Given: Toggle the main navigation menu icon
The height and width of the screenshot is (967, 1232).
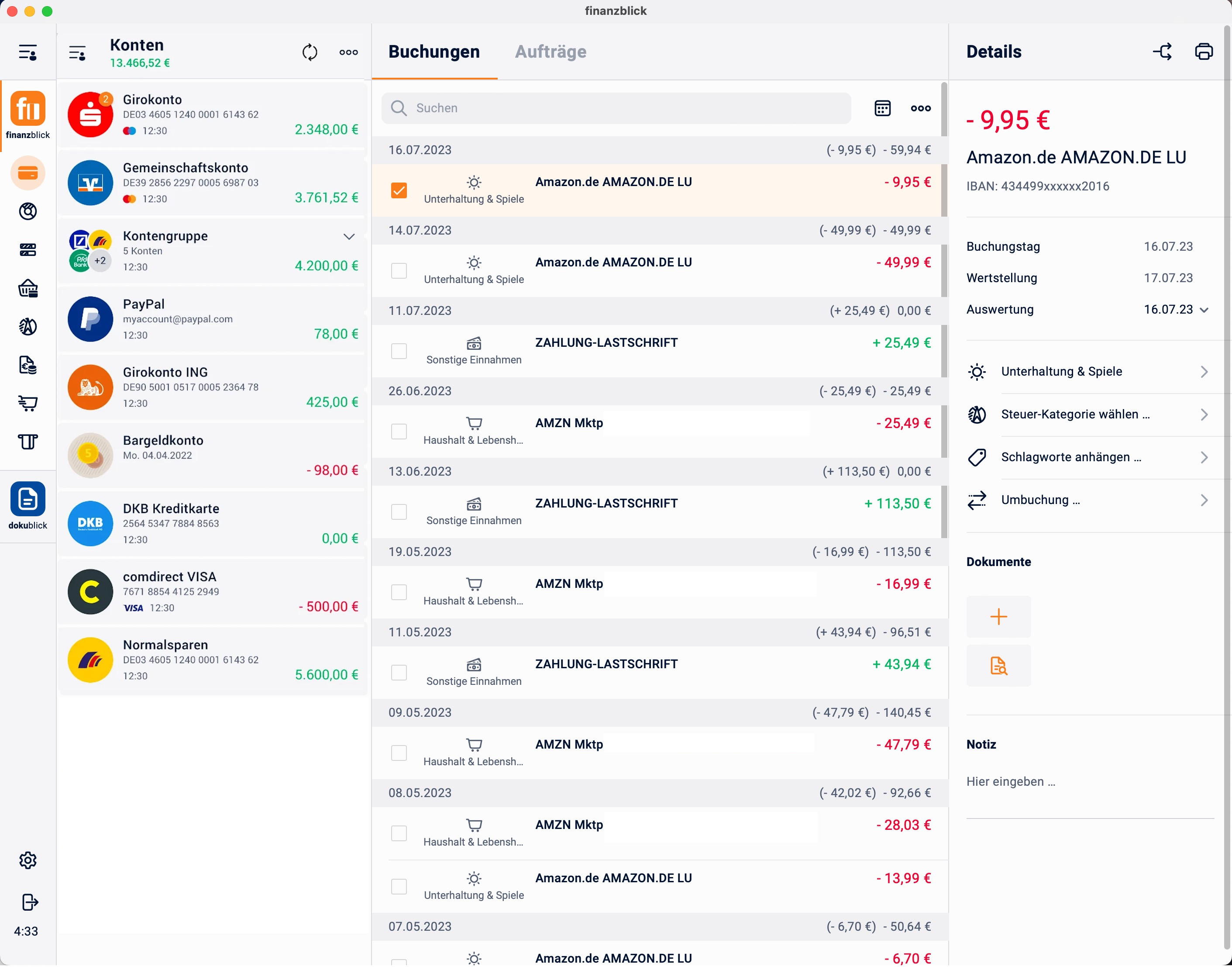Looking at the screenshot, I should [28, 53].
